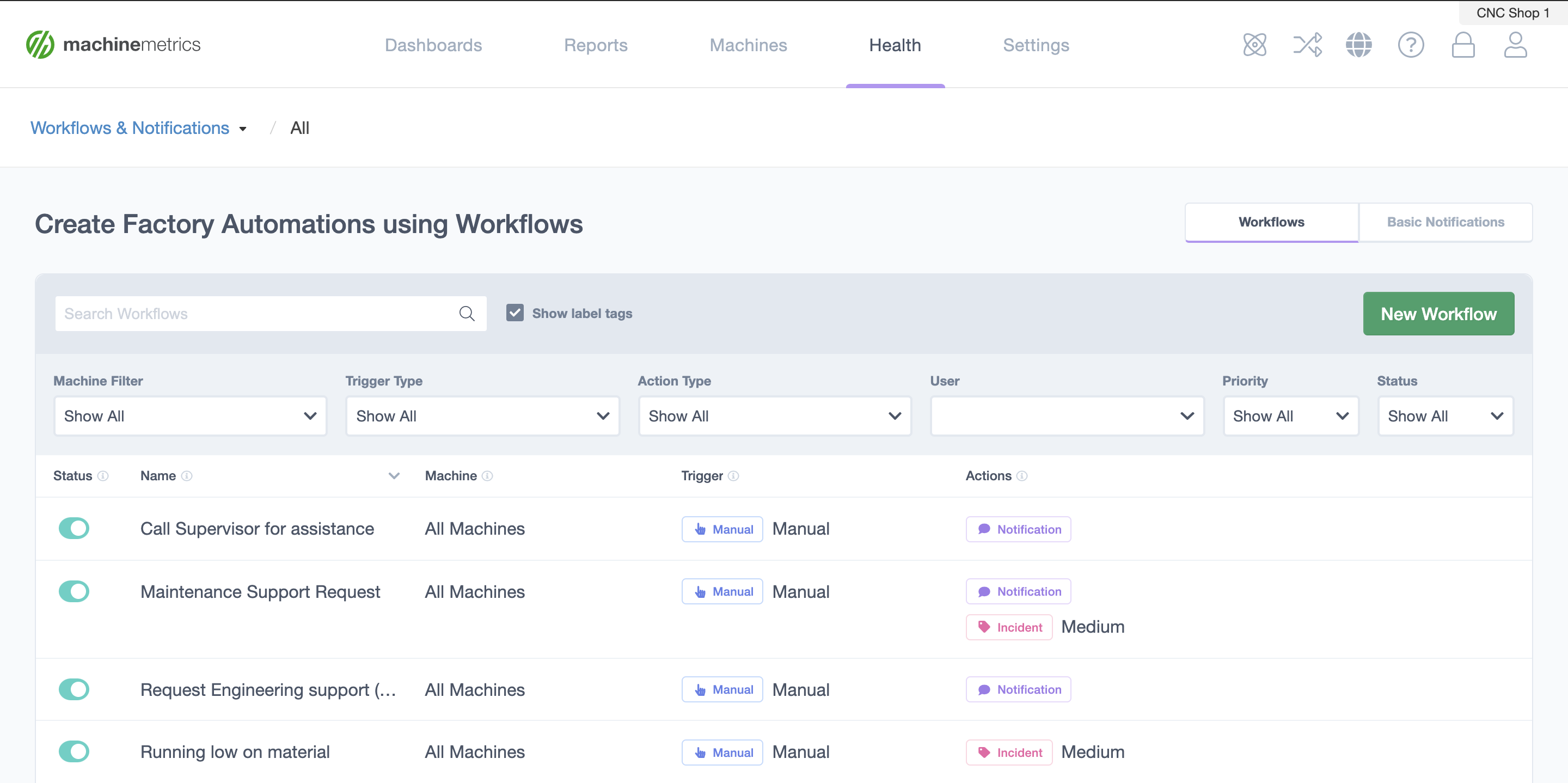Open the Health navigation menu
This screenshot has height=783, width=1568.
pos(893,45)
